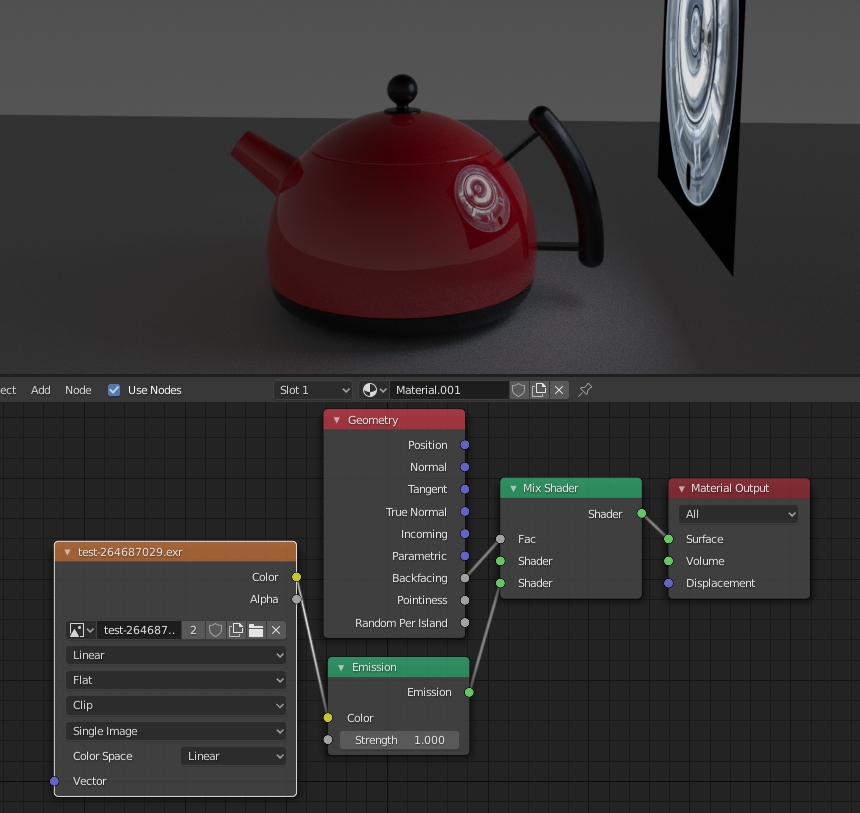Toggle the Use Nodes checkbox
Image resolution: width=860 pixels, height=813 pixels.
[114, 390]
